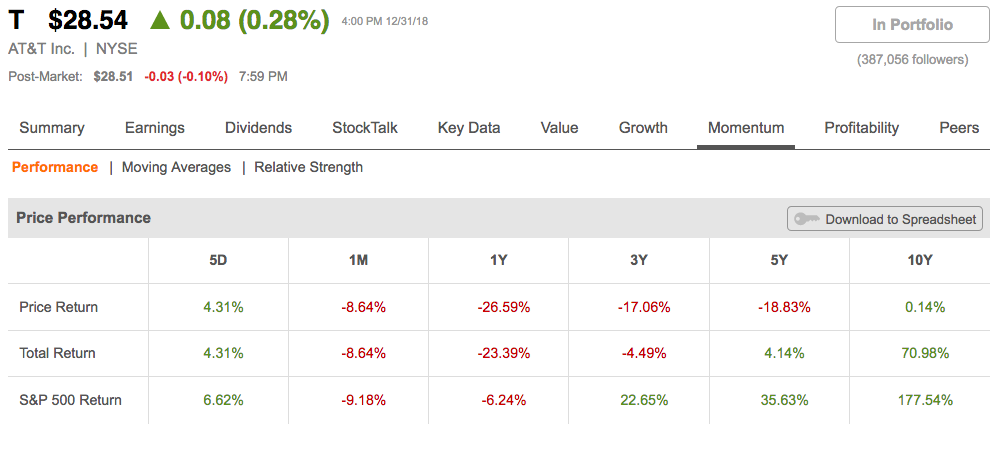Open the Dividends tab
Image resolution: width=995 pixels, height=467 pixels.
(x=258, y=128)
